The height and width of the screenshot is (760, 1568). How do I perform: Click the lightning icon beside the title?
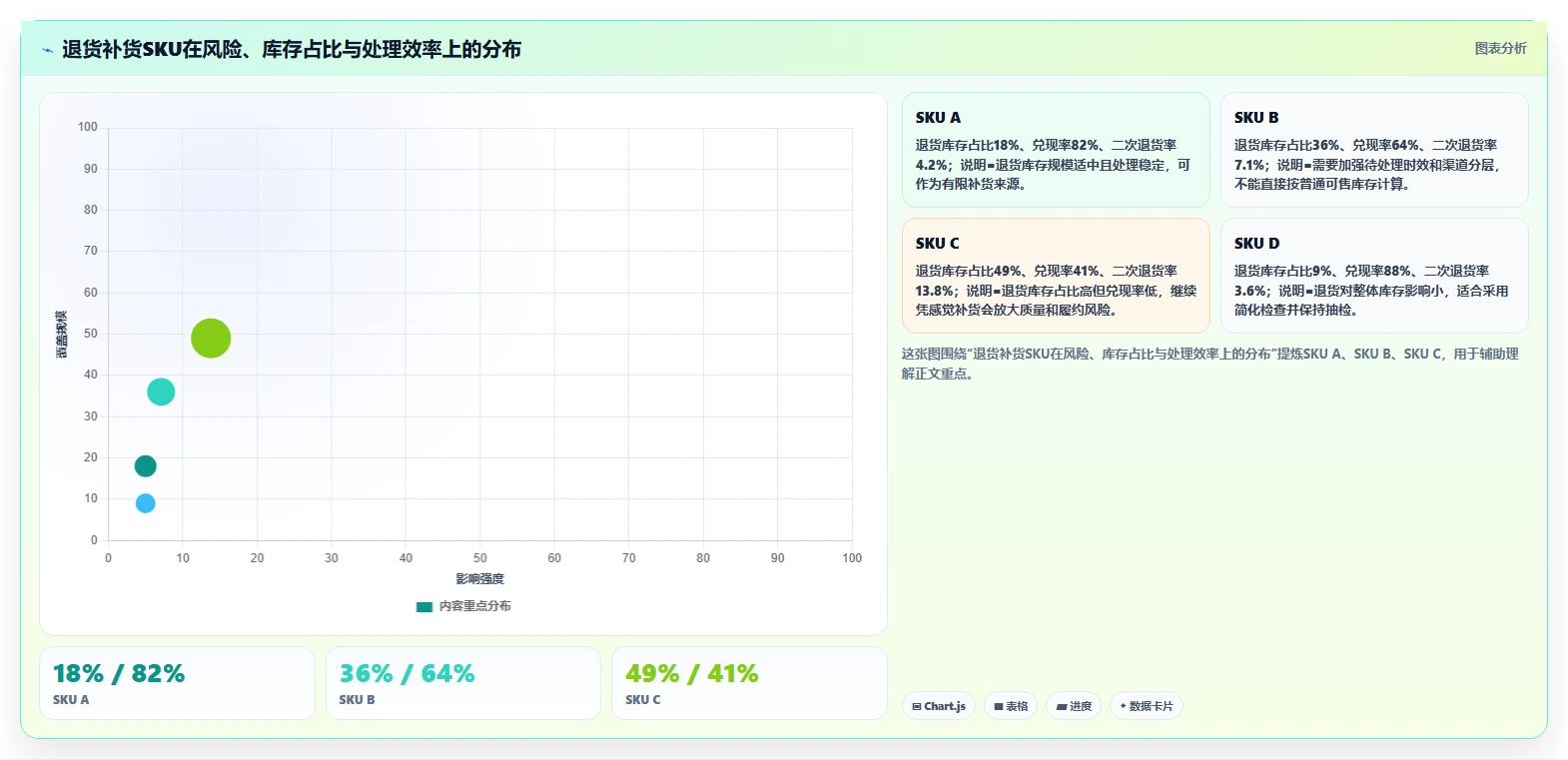pos(47,50)
